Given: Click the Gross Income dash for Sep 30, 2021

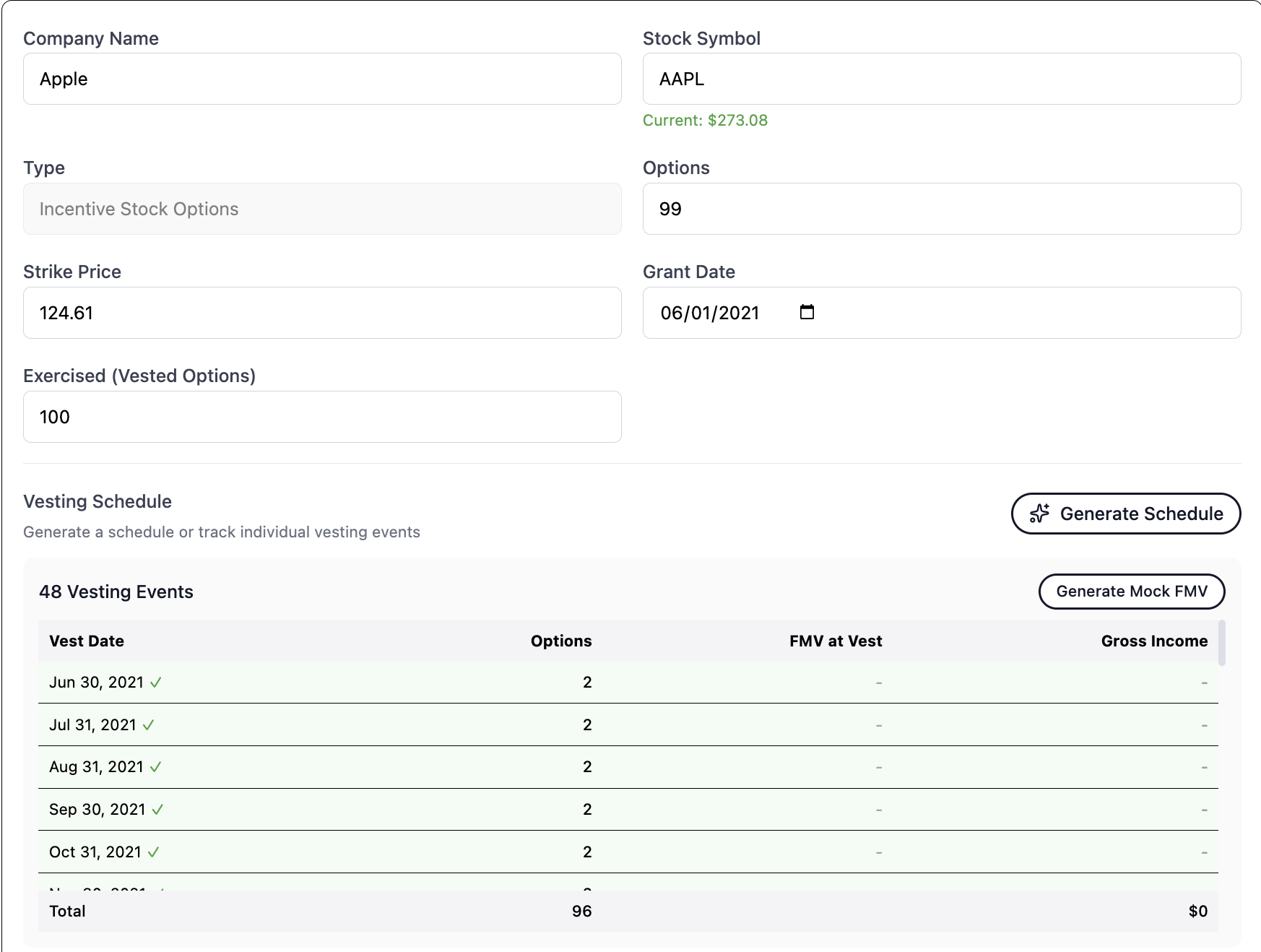Looking at the screenshot, I should 1204,810.
